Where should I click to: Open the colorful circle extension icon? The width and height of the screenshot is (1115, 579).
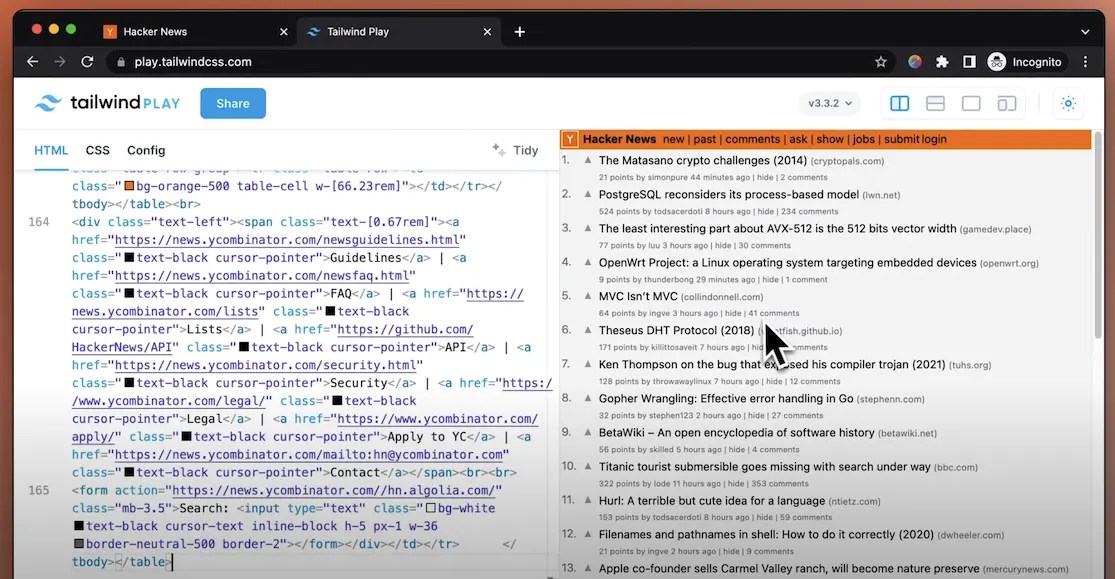tap(914, 62)
